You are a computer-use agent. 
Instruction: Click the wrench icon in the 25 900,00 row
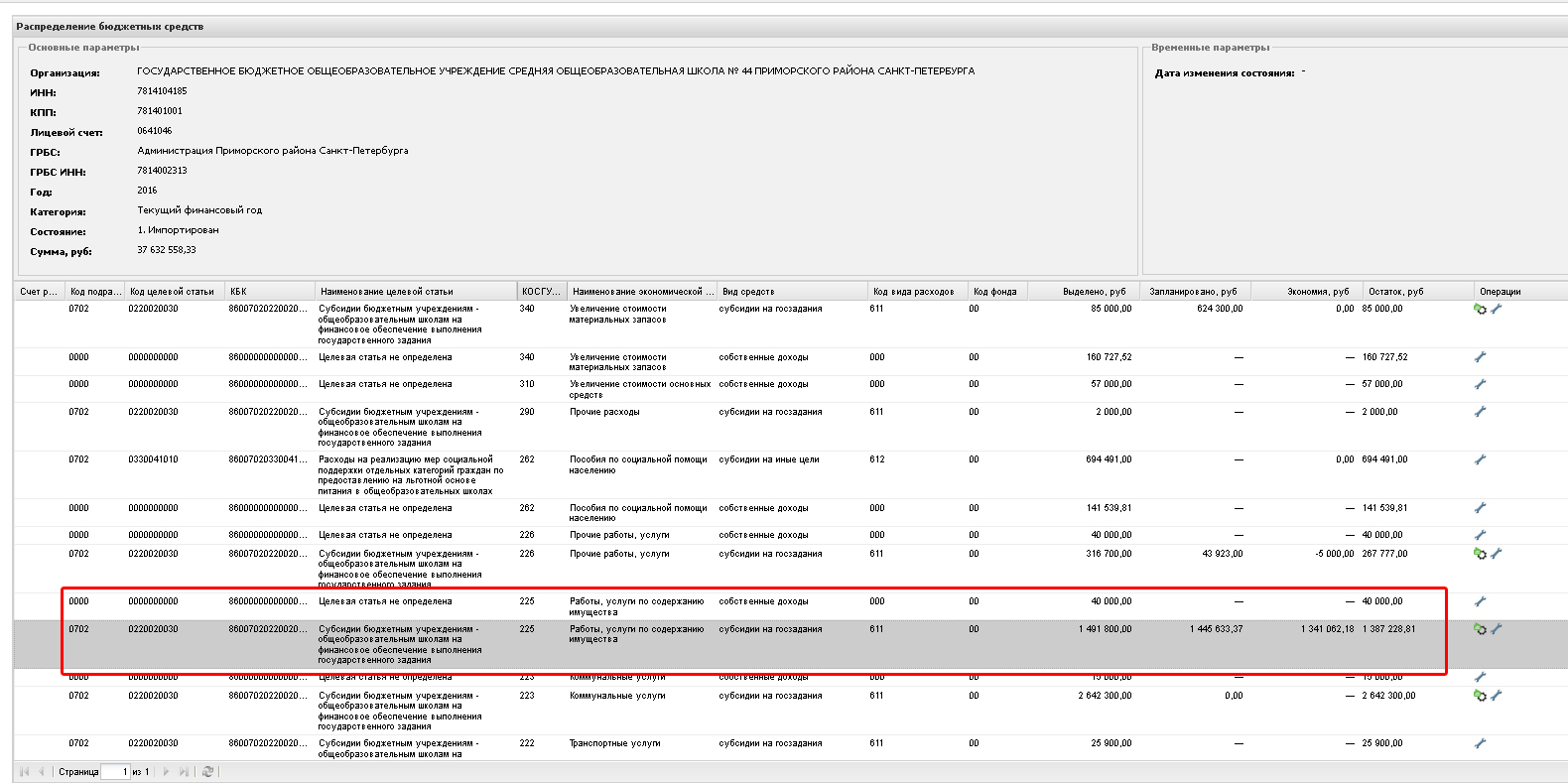pos(1480,743)
